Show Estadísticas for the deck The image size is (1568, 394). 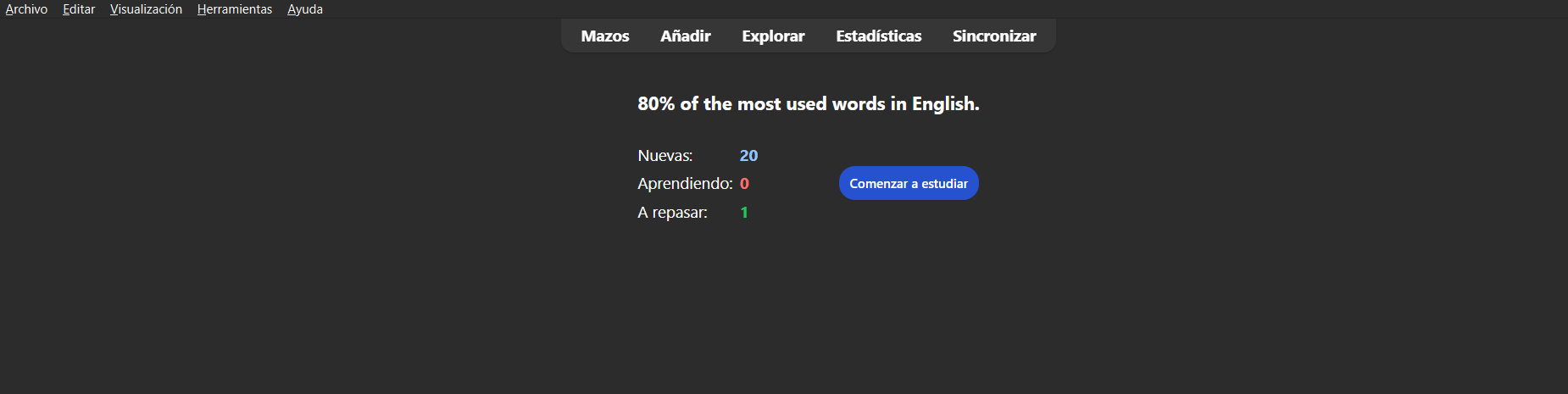tap(878, 36)
